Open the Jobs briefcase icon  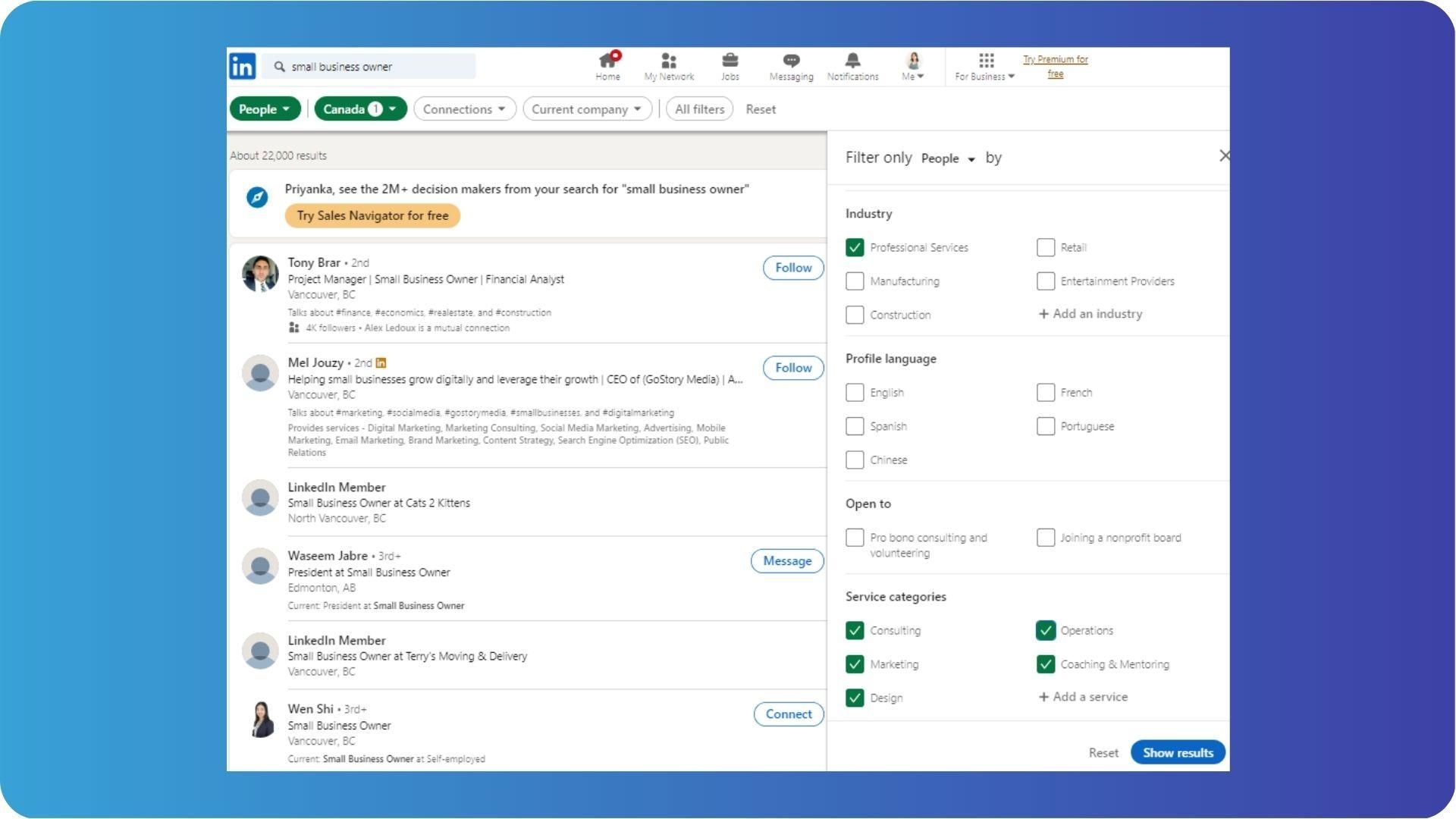click(730, 61)
